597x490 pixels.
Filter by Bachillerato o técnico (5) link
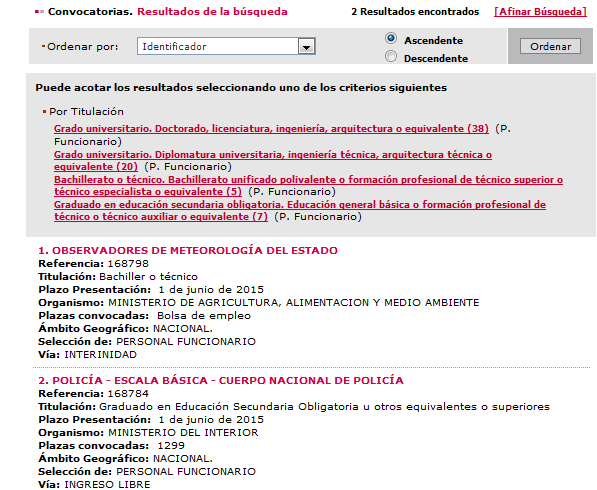[x=308, y=185]
